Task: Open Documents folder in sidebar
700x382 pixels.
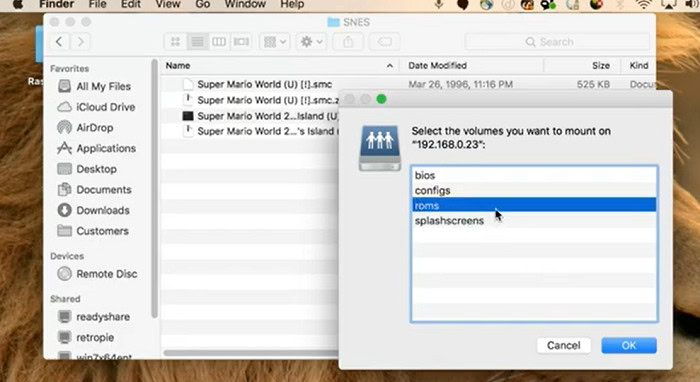Action: pyautogui.click(x=94, y=190)
